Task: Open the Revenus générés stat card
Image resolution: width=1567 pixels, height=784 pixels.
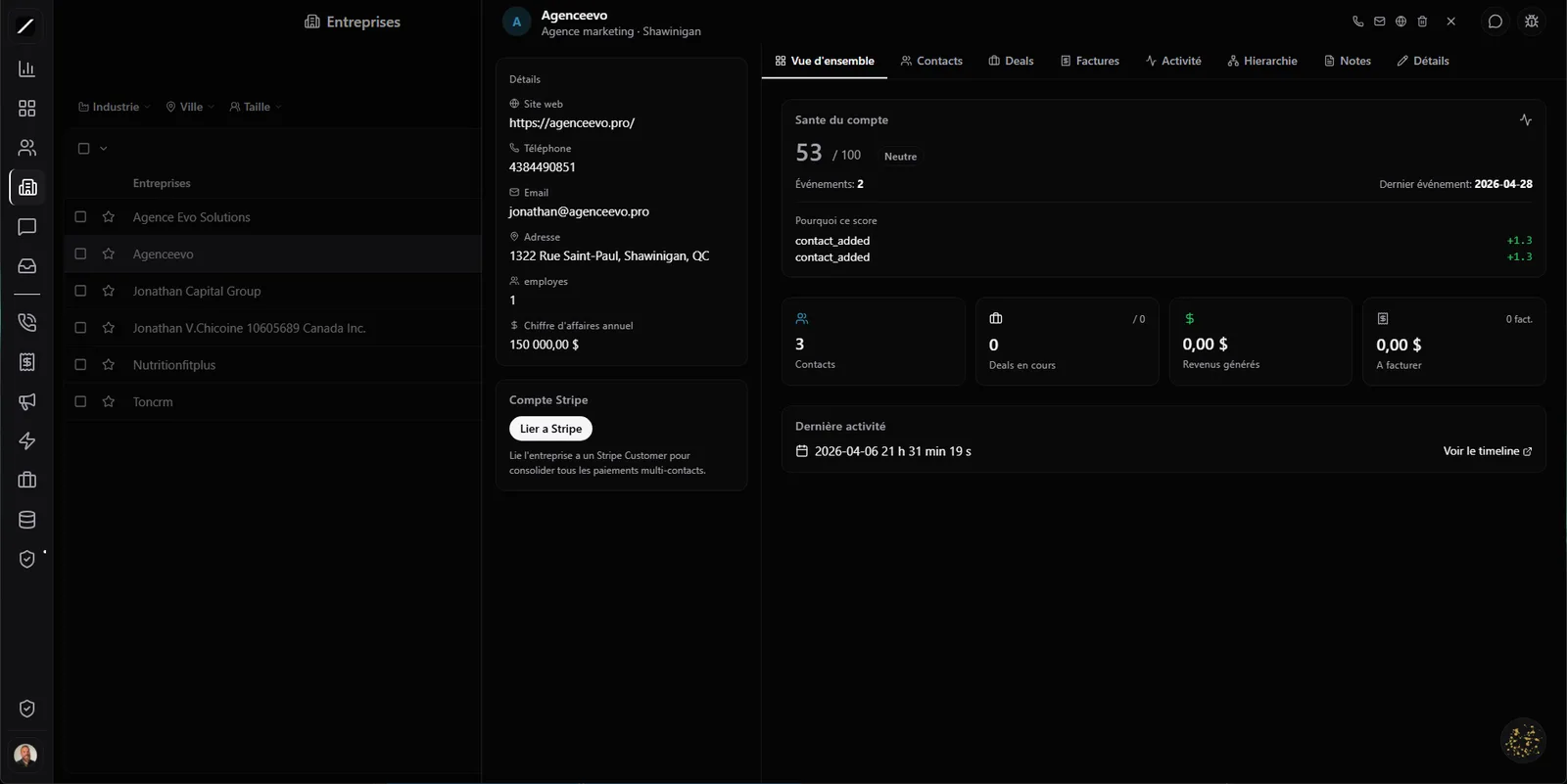Action: (1260, 342)
